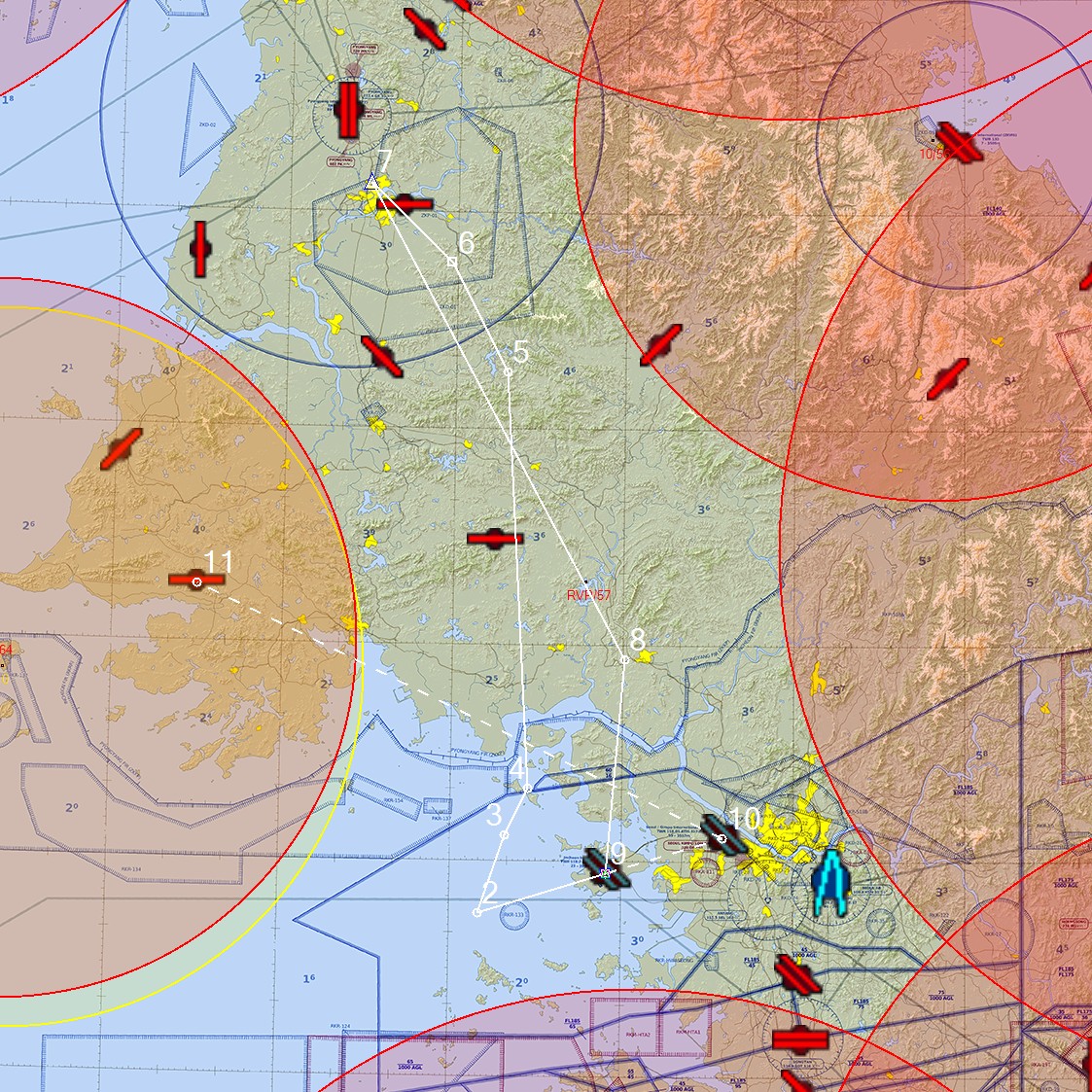Select the red crossed runway icon at the top-right airfield
The image size is (1092, 1092).
pyautogui.click(x=958, y=143)
